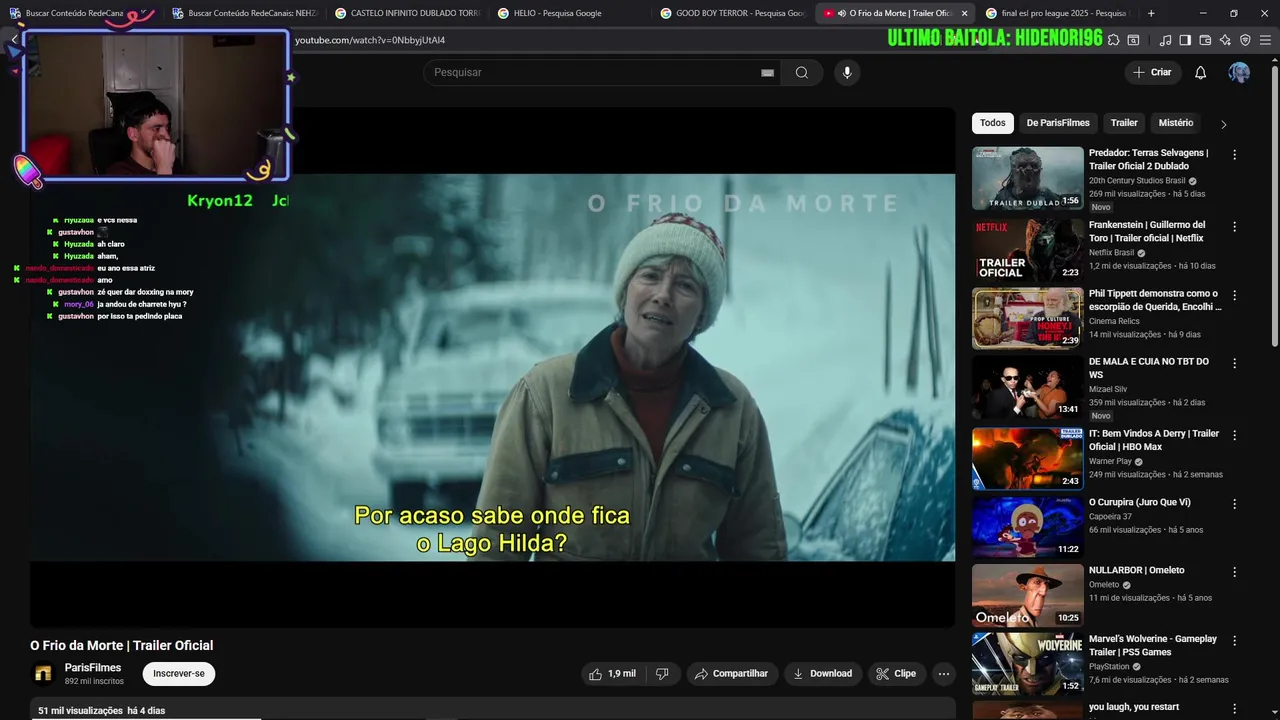Open the ParisFilmes channel name link

(x=93, y=668)
